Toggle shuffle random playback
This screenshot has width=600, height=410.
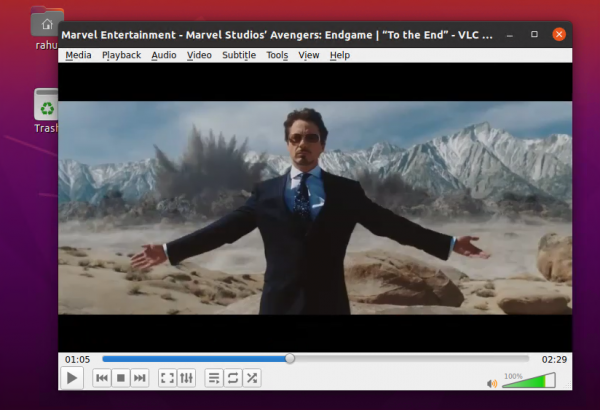pyautogui.click(x=252, y=378)
